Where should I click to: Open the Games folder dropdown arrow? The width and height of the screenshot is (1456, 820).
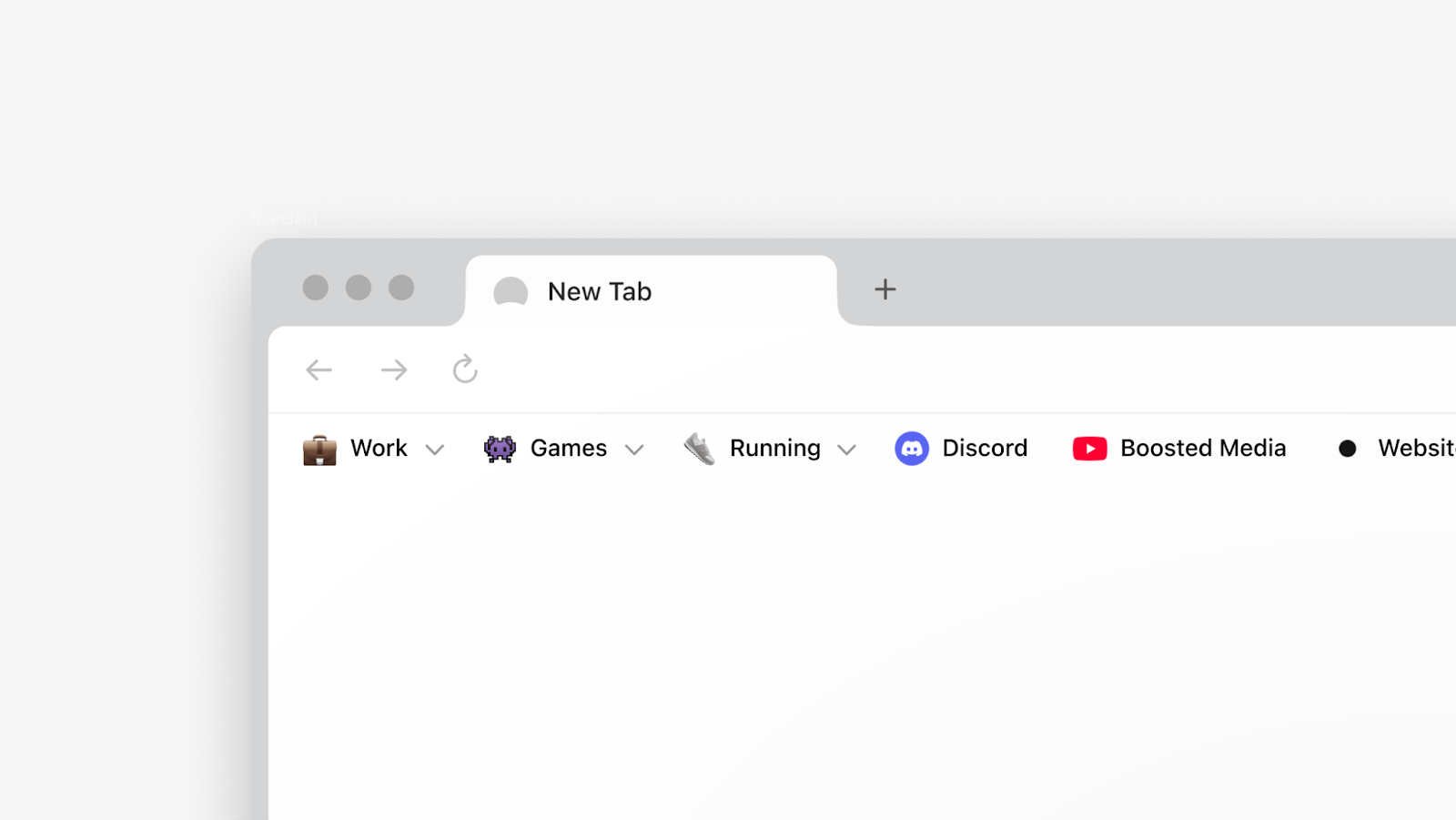point(635,450)
